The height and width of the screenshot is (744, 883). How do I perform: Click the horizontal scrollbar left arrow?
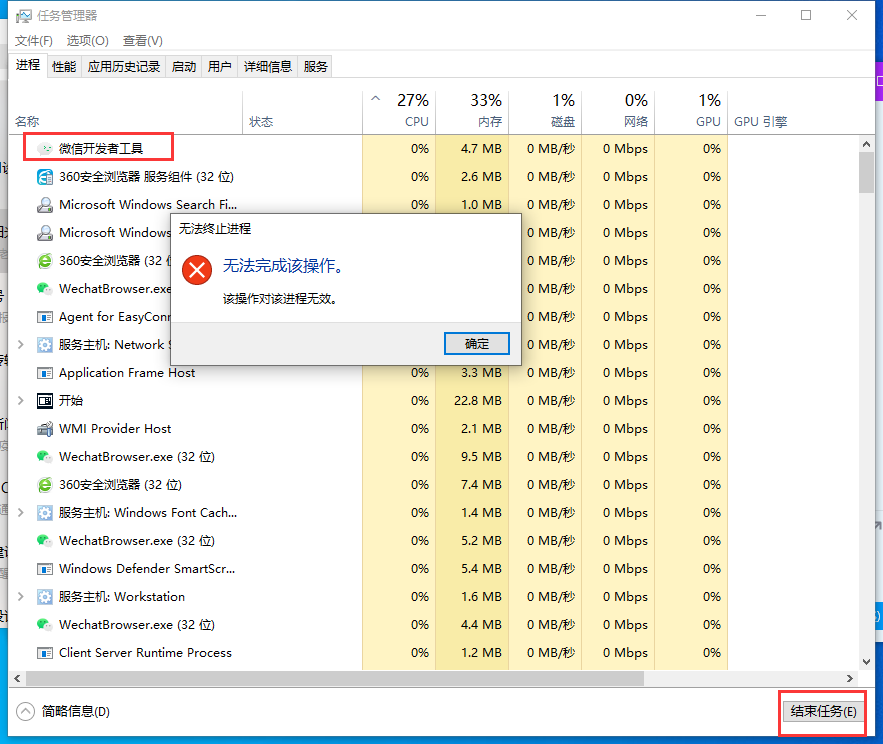click(x=17, y=679)
